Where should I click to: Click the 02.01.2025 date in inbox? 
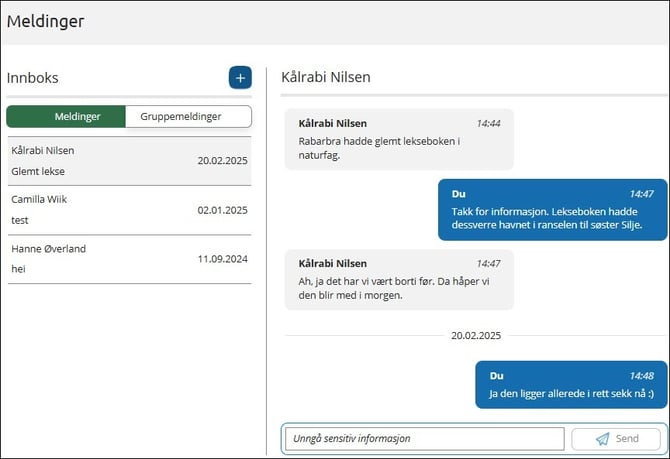click(x=222, y=210)
